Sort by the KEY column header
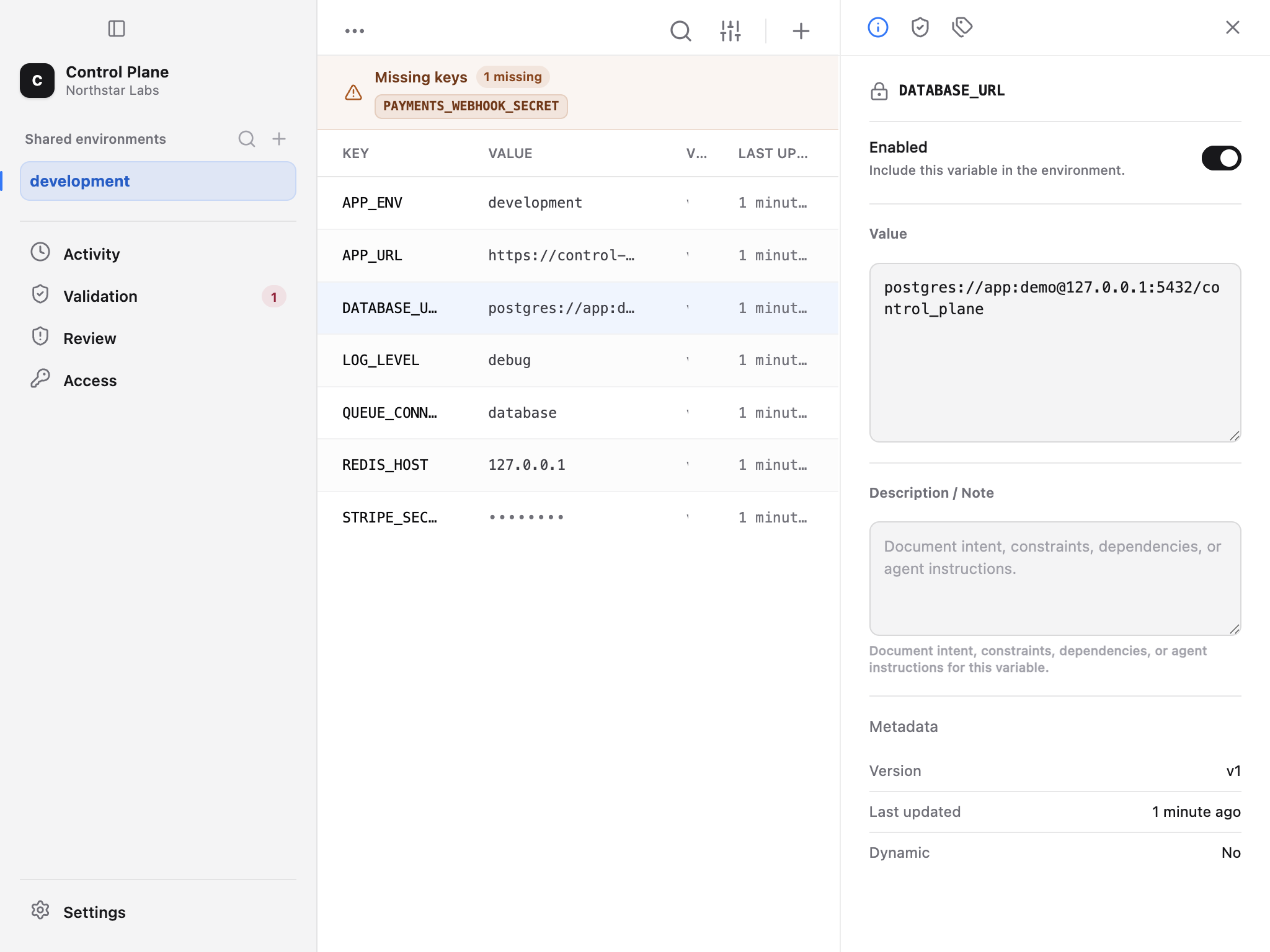Image resolution: width=1270 pixels, height=952 pixels. pyautogui.click(x=355, y=153)
